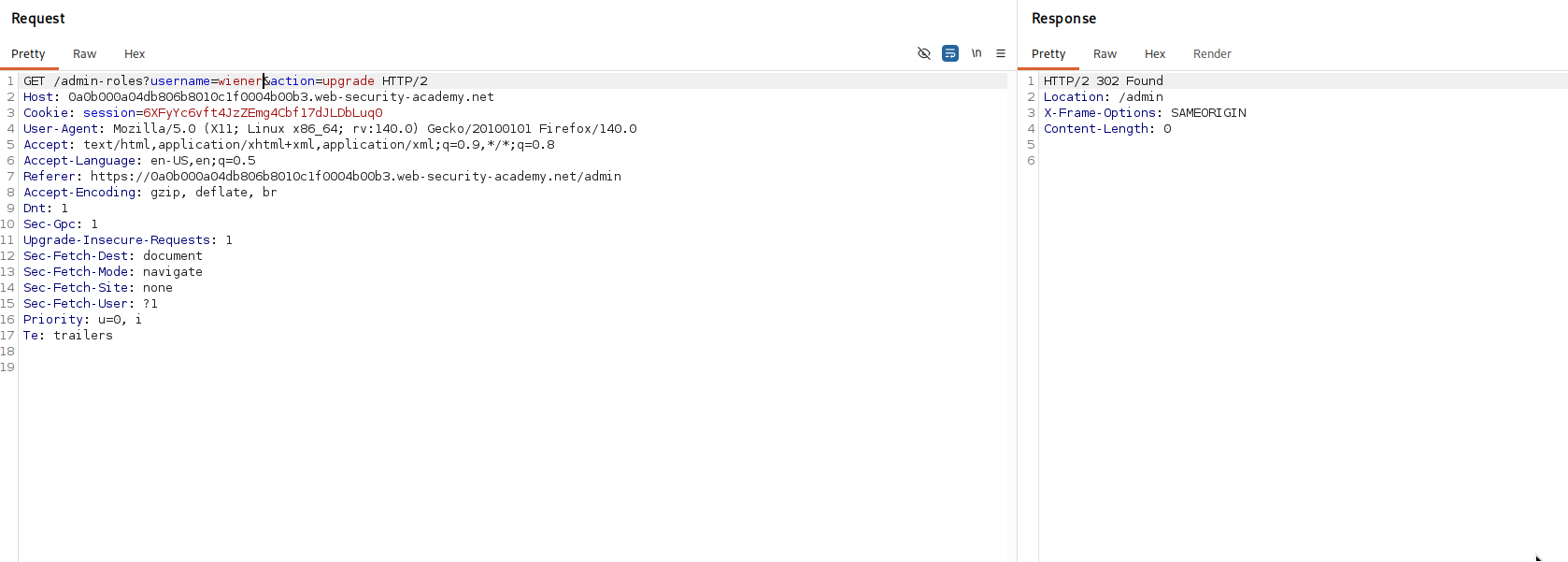Click the User-Agent header line
This screenshot has width=1568, height=562.
(330, 129)
